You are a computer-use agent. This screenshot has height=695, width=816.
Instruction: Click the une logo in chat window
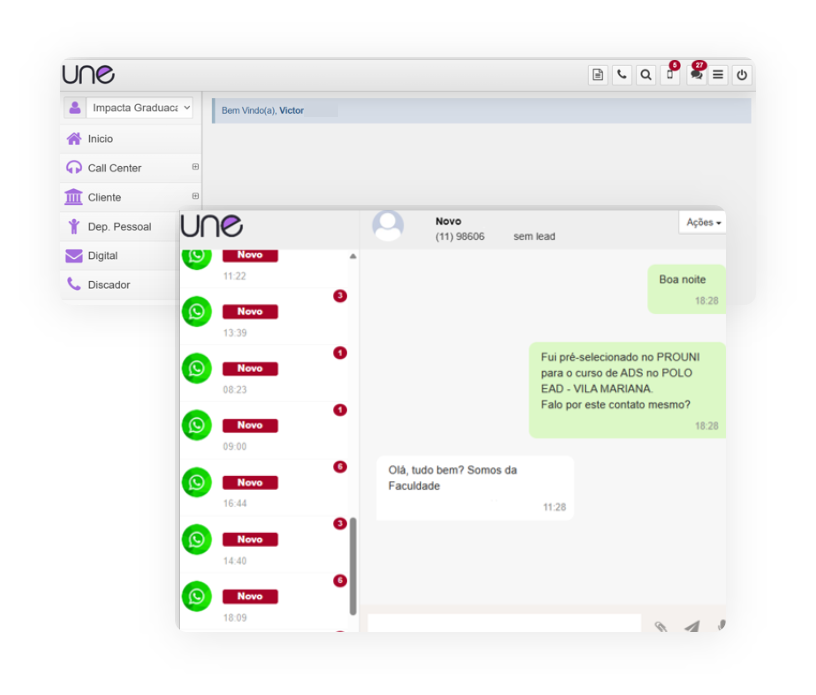pyautogui.click(x=212, y=225)
